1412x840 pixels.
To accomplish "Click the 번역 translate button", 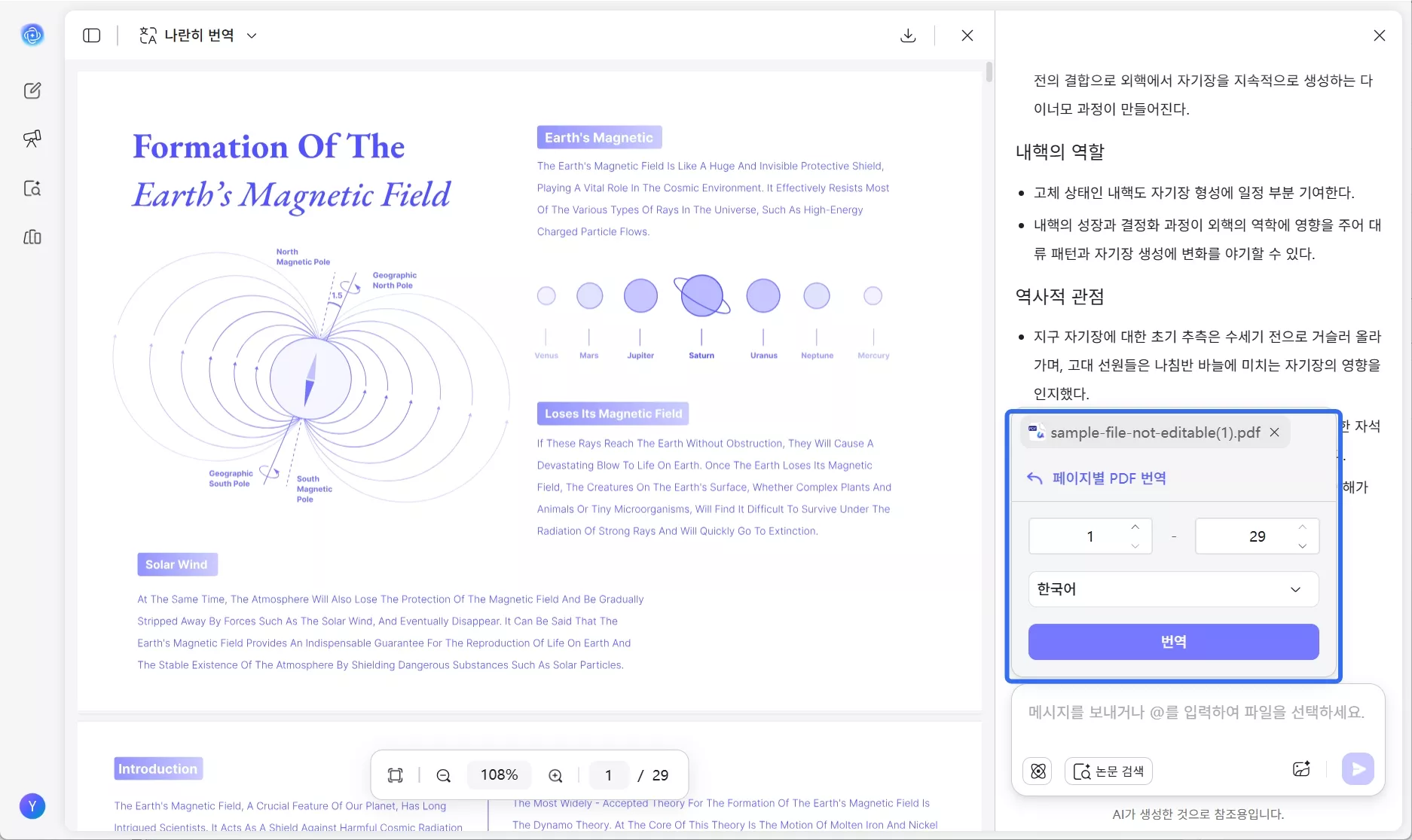I will click(1173, 642).
